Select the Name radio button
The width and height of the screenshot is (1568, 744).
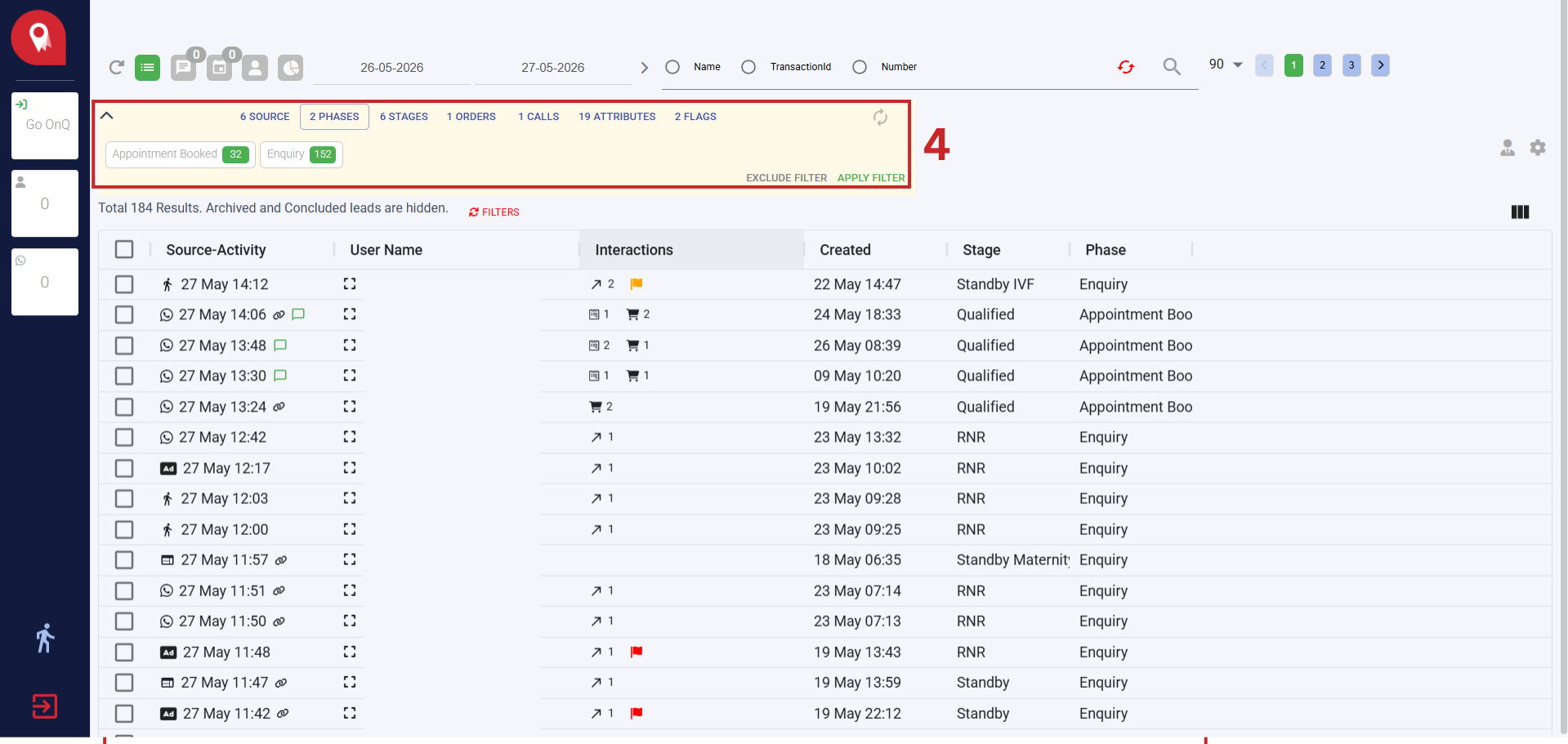point(672,67)
